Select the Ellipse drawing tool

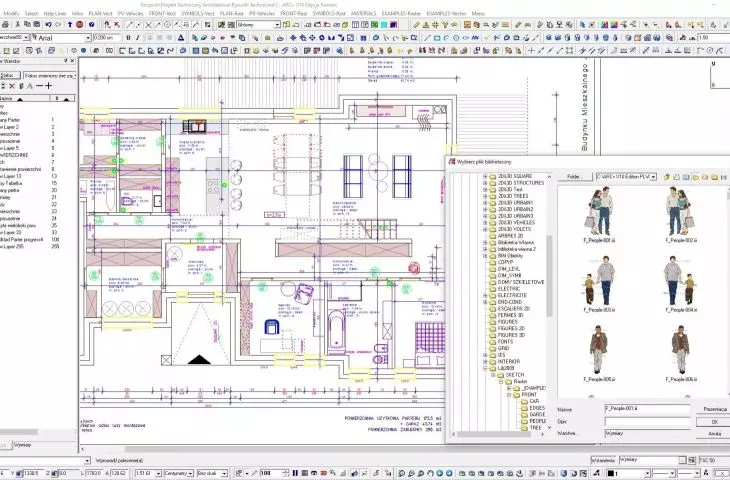coord(465,38)
